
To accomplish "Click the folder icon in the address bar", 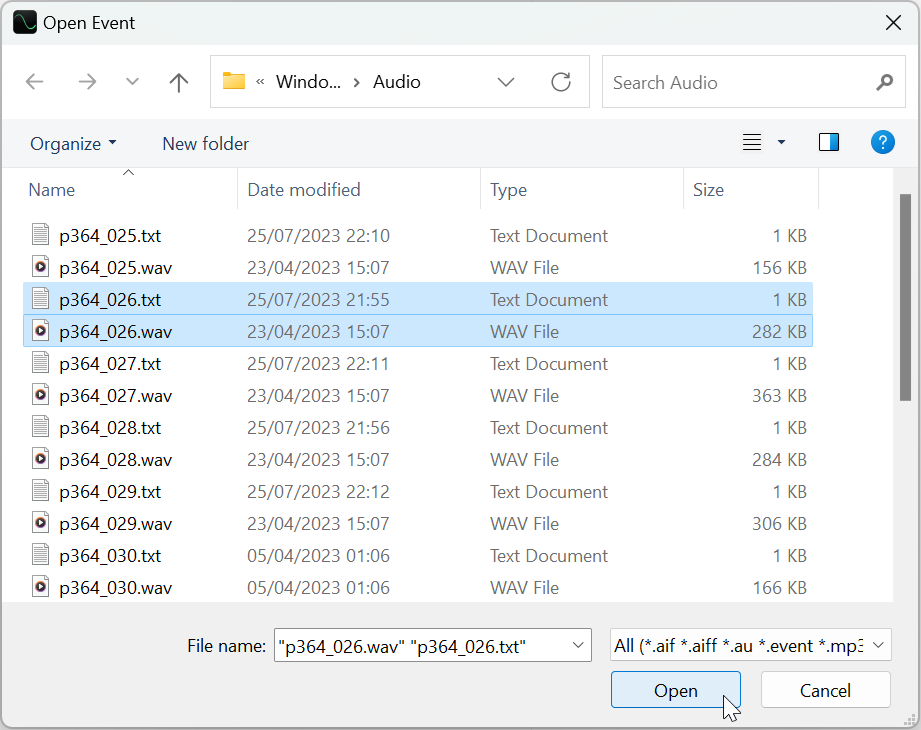I will [234, 82].
